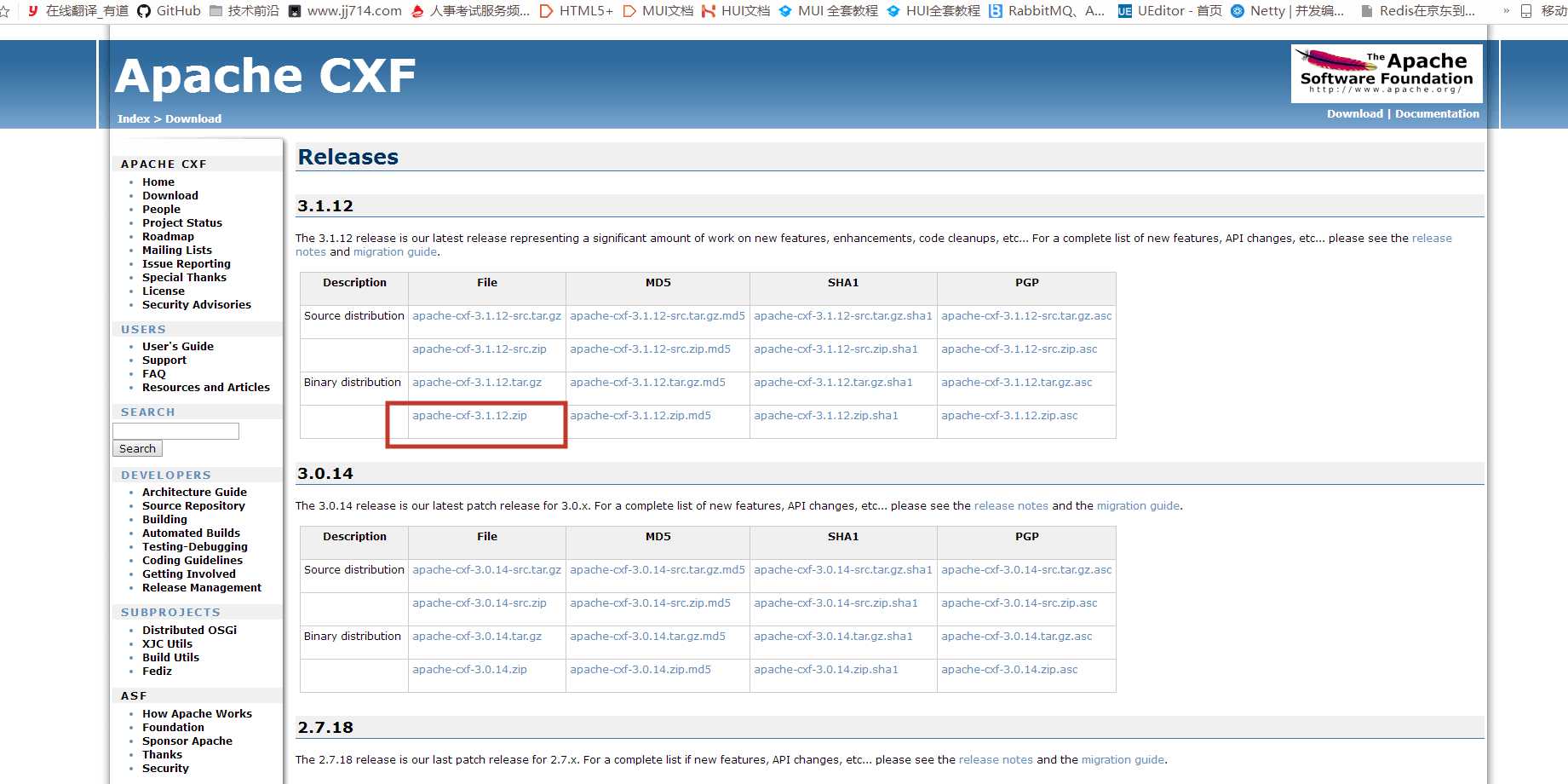The width and height of the screenshot is (1568, 784).
Task: Open the mobile bookmarks folder
Action: [x=1543, y=11]
